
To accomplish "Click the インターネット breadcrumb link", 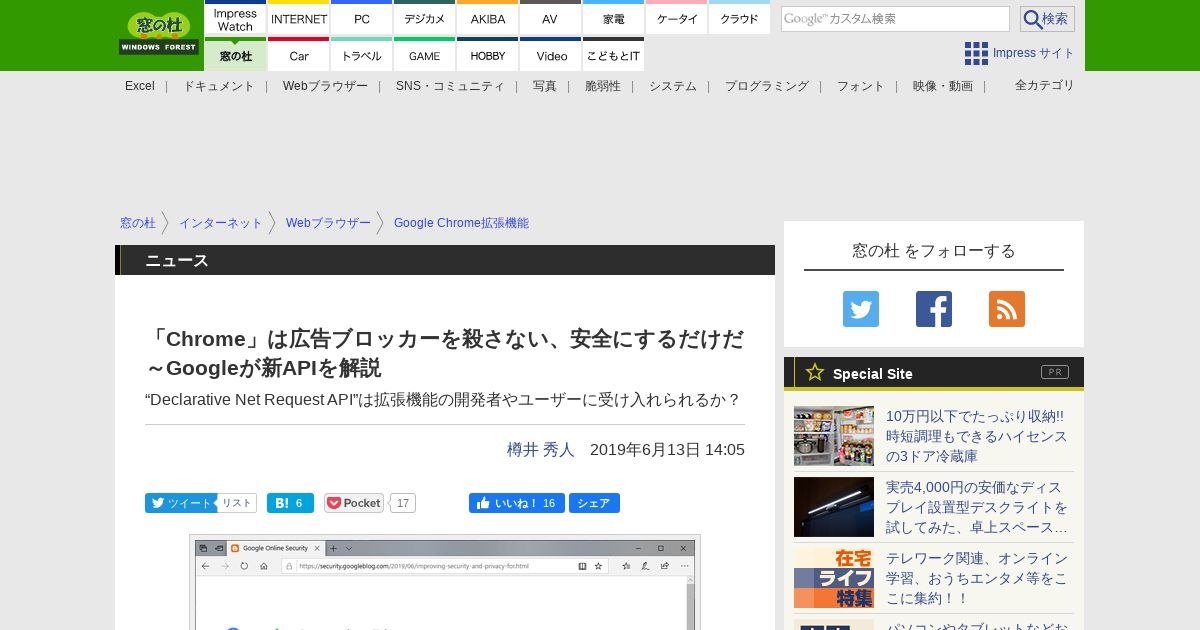I will (x=220, y=223).
